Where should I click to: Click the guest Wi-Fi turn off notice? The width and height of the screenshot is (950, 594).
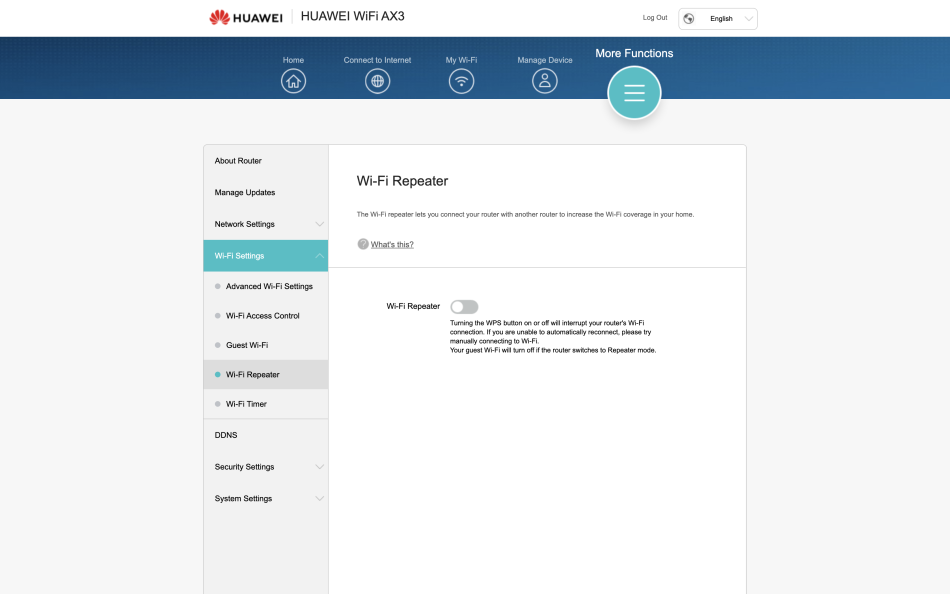(553, 350)
